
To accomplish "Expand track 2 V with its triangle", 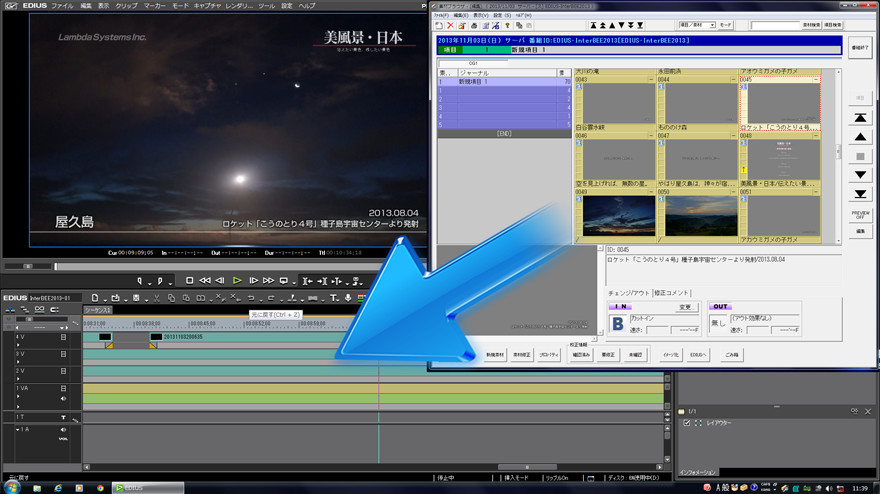I will [x=19, y=379].
